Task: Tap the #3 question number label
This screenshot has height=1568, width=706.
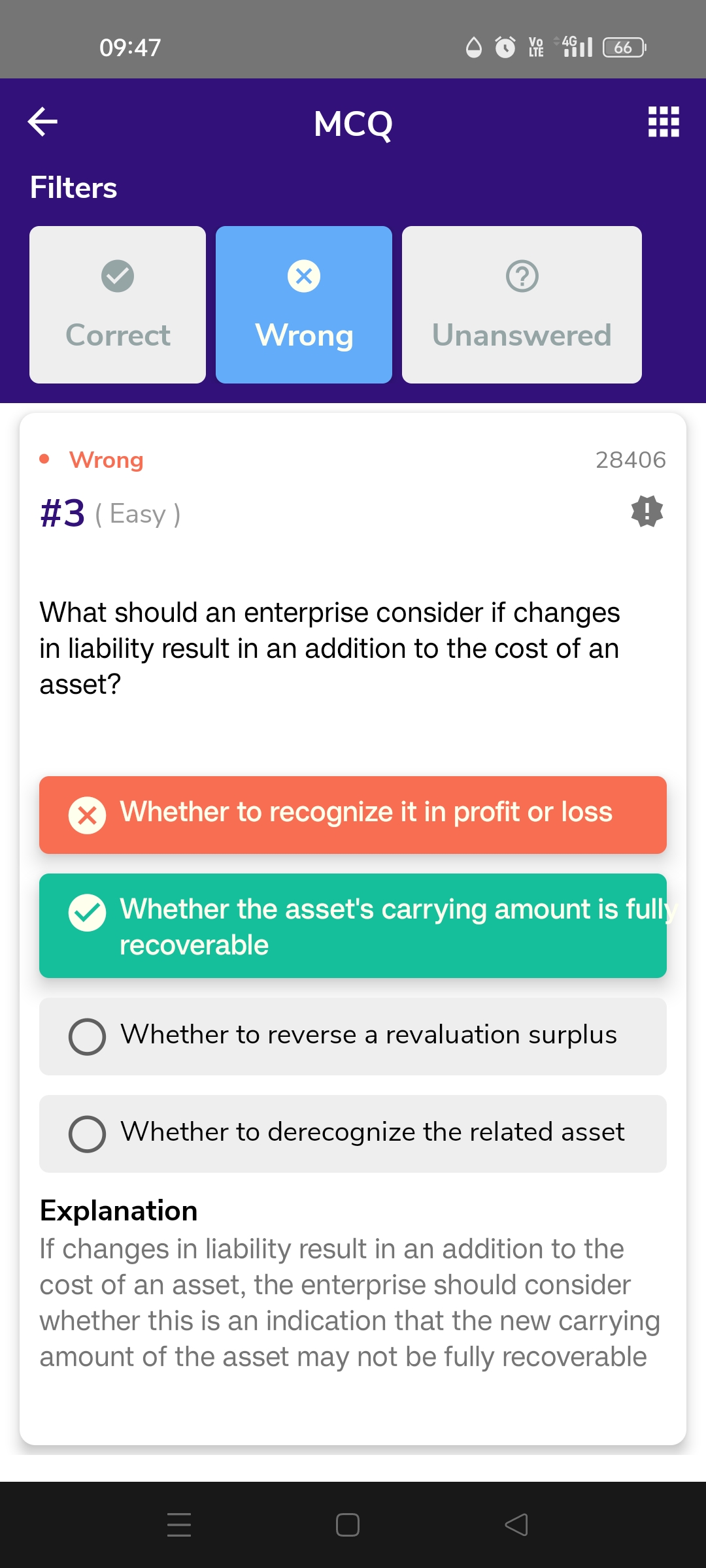Action: 63,513
